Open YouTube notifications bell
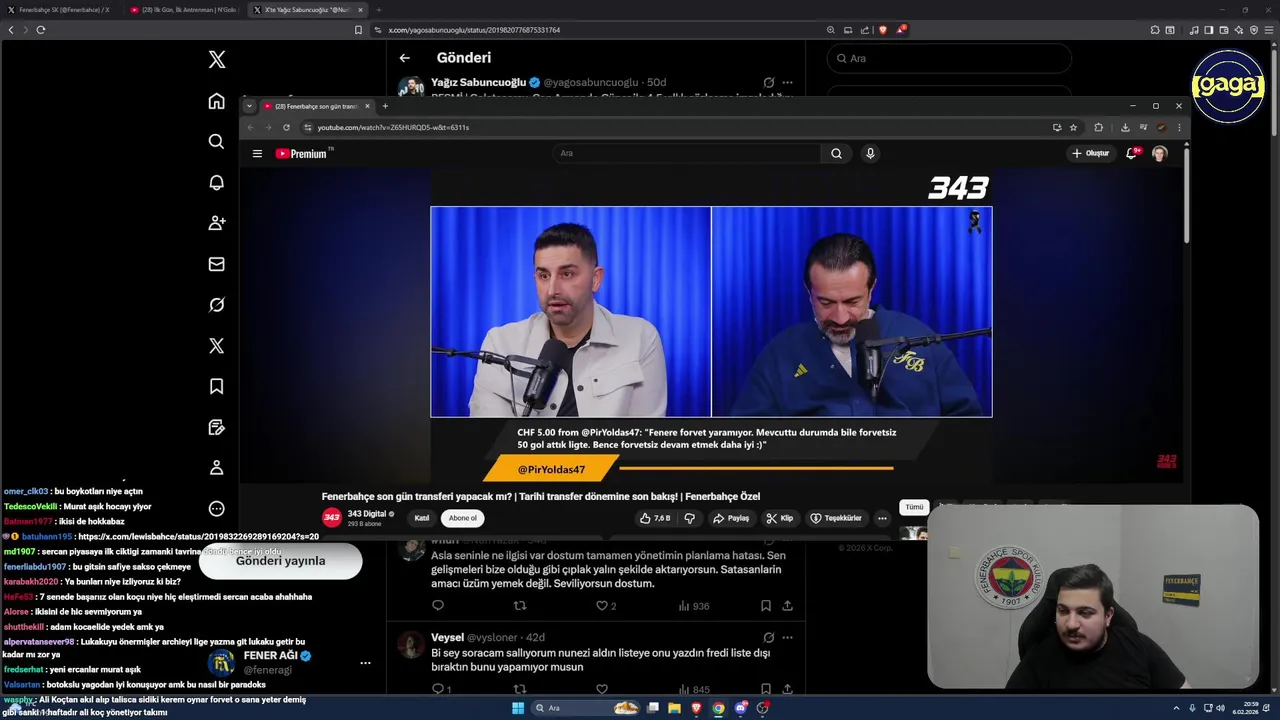1280x720 pixels. pyautogui.click(x=1132, y=154)
